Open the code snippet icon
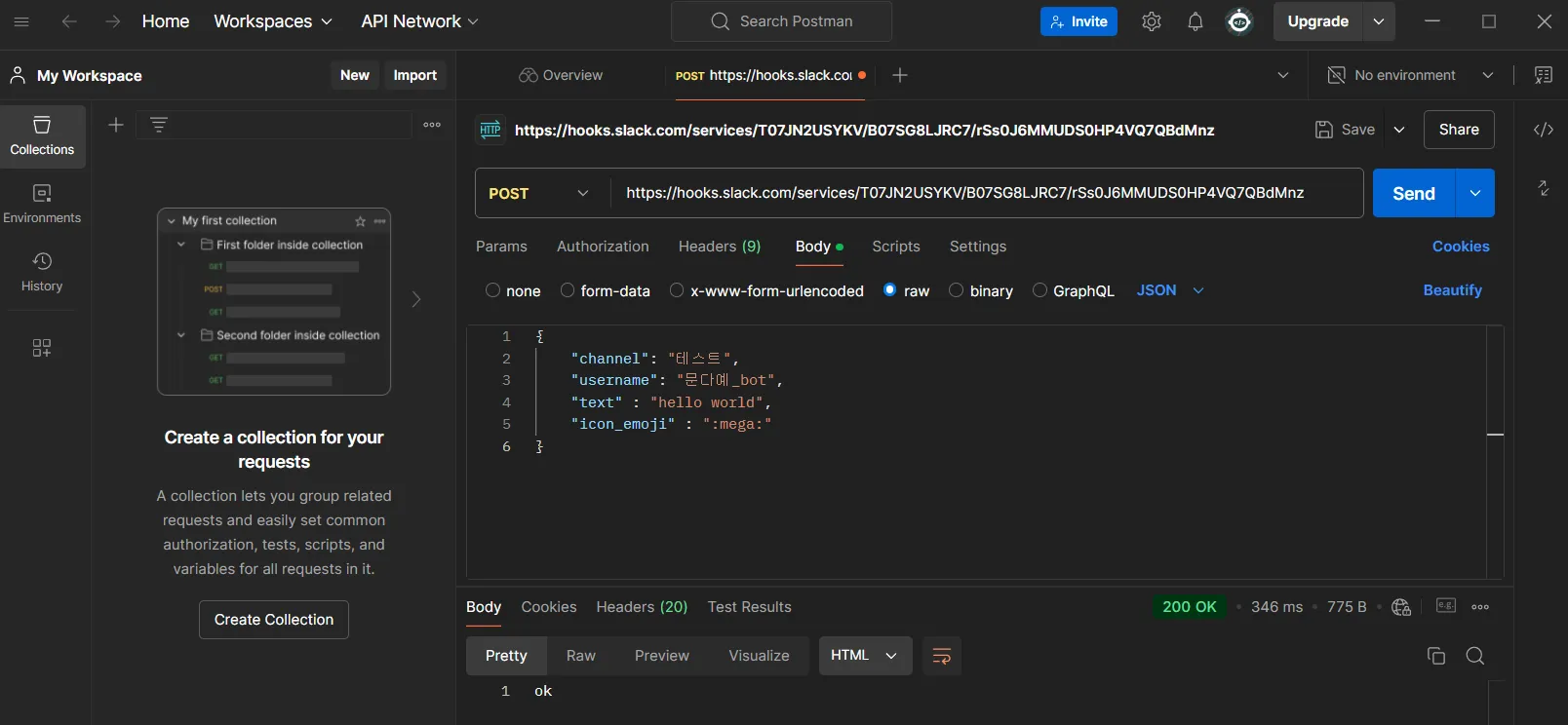Image resolution: width=1568 pixels, height=725 pixels. 1543,130
